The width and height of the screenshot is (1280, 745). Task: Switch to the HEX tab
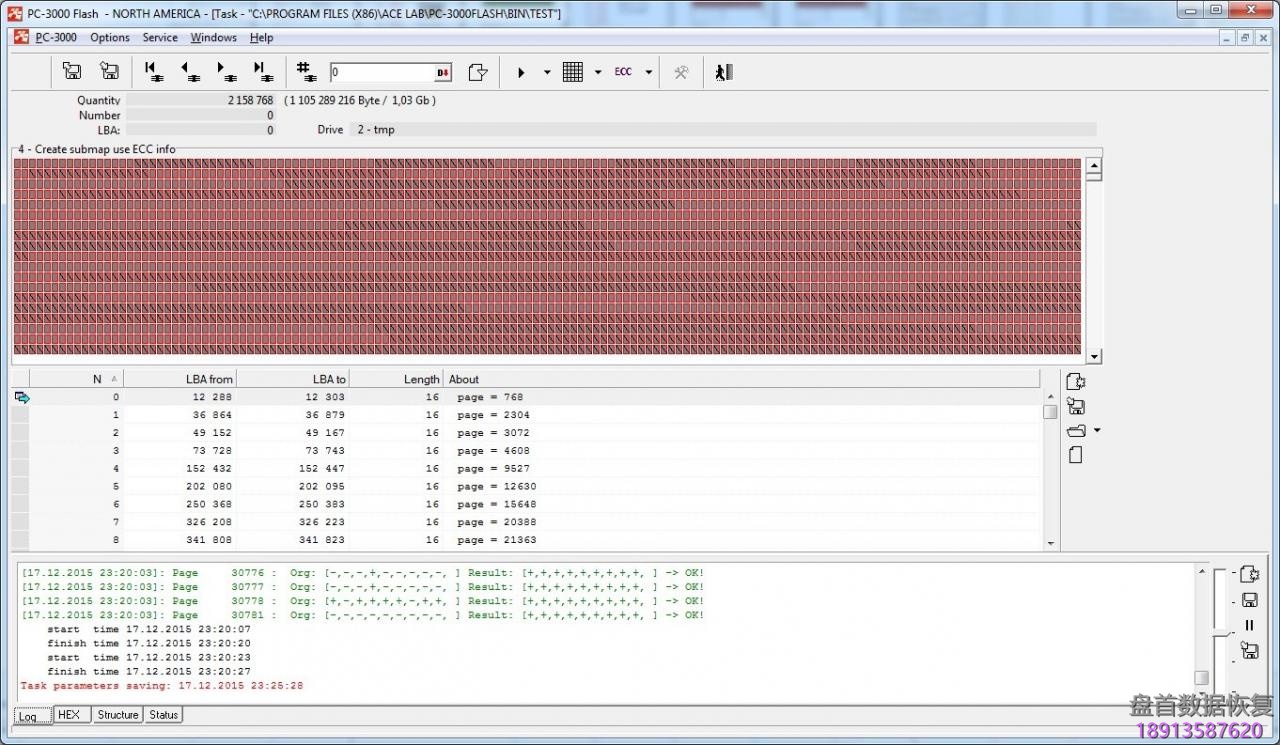coord(69,715)
